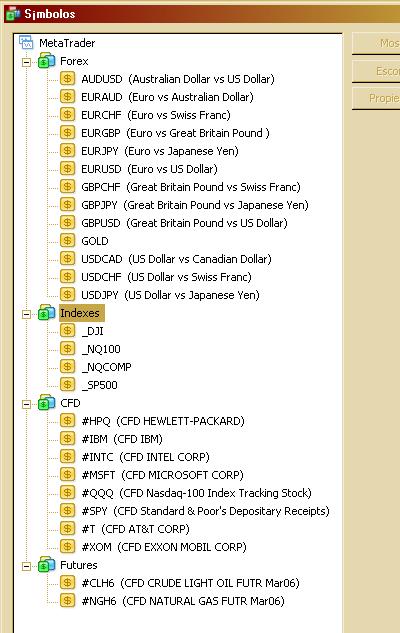The image size is (400, 633).
Task: Collapse the Indexes group tree node
Action: click(x=26, y=314)
